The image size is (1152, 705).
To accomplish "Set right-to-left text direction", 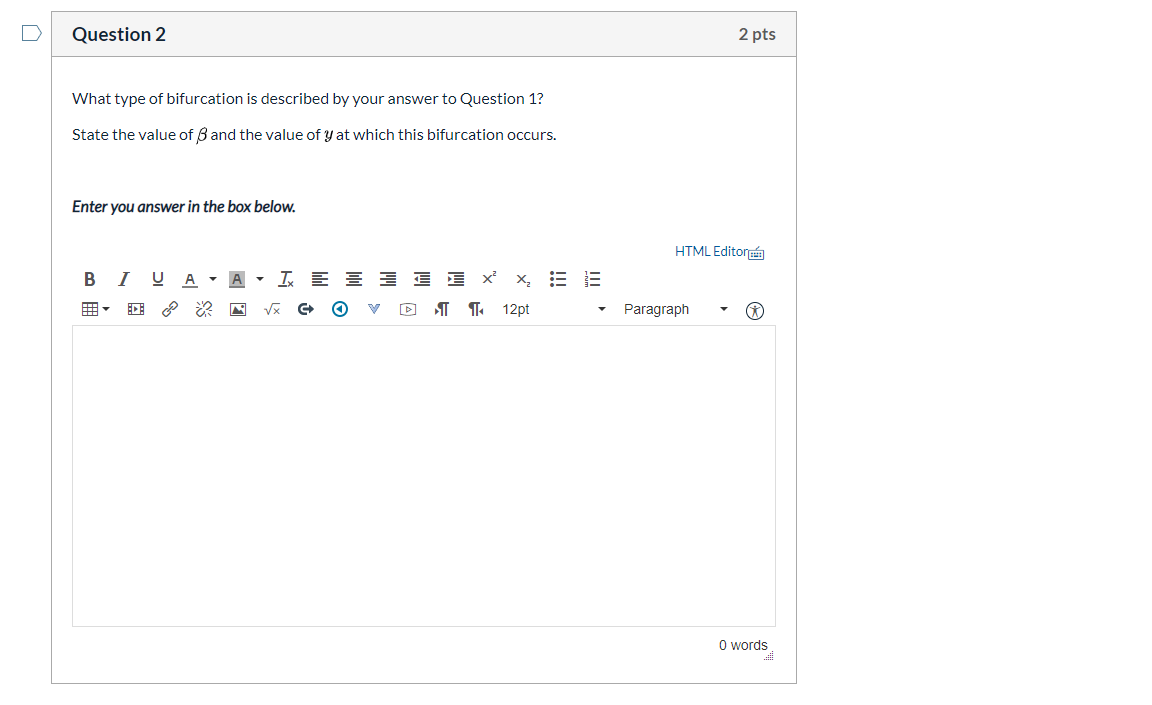I will 476,309.
